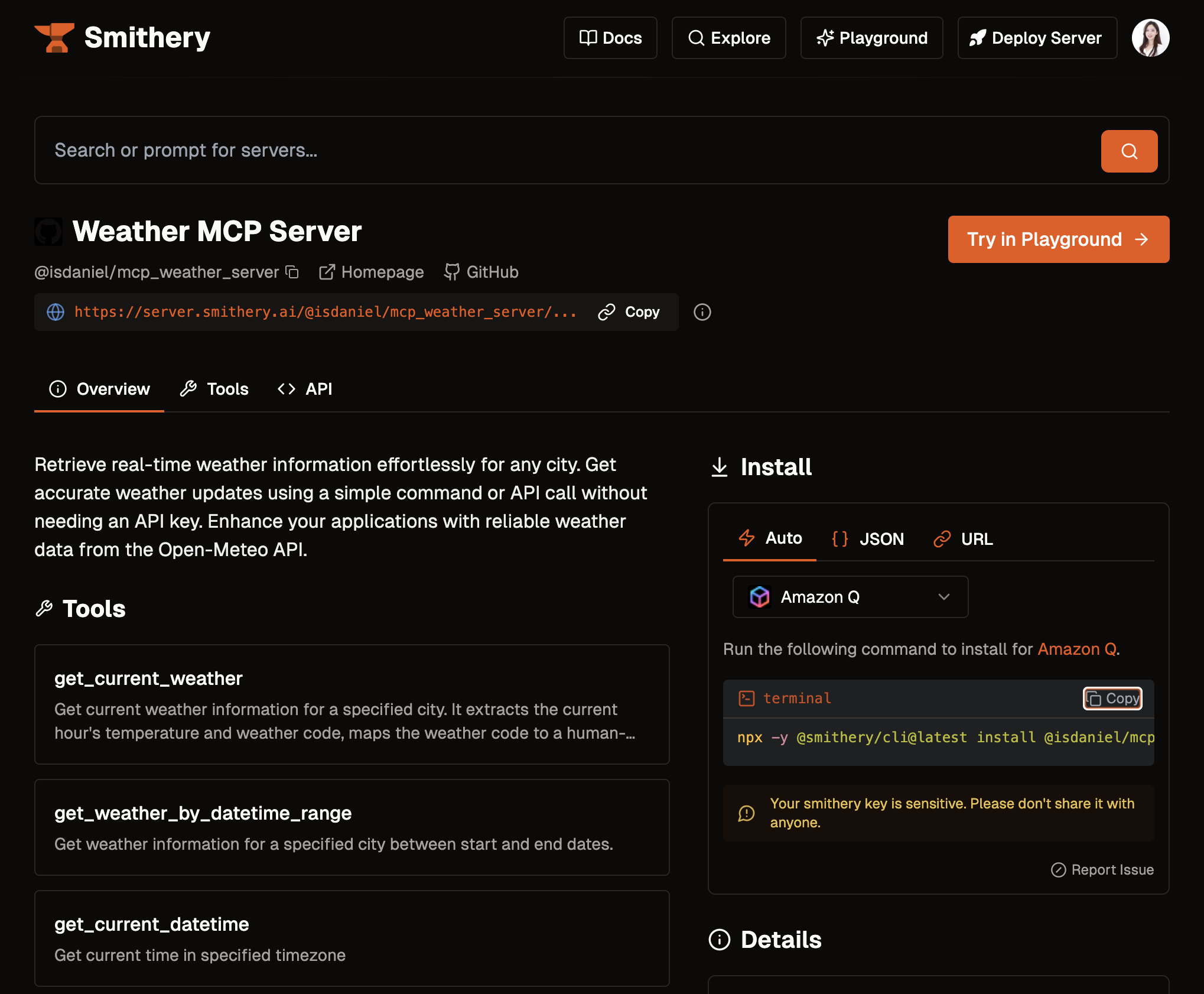Viewport: 1204px width, 994px height.
Task: Click the Smithery brand name
Action: [147, 38]
